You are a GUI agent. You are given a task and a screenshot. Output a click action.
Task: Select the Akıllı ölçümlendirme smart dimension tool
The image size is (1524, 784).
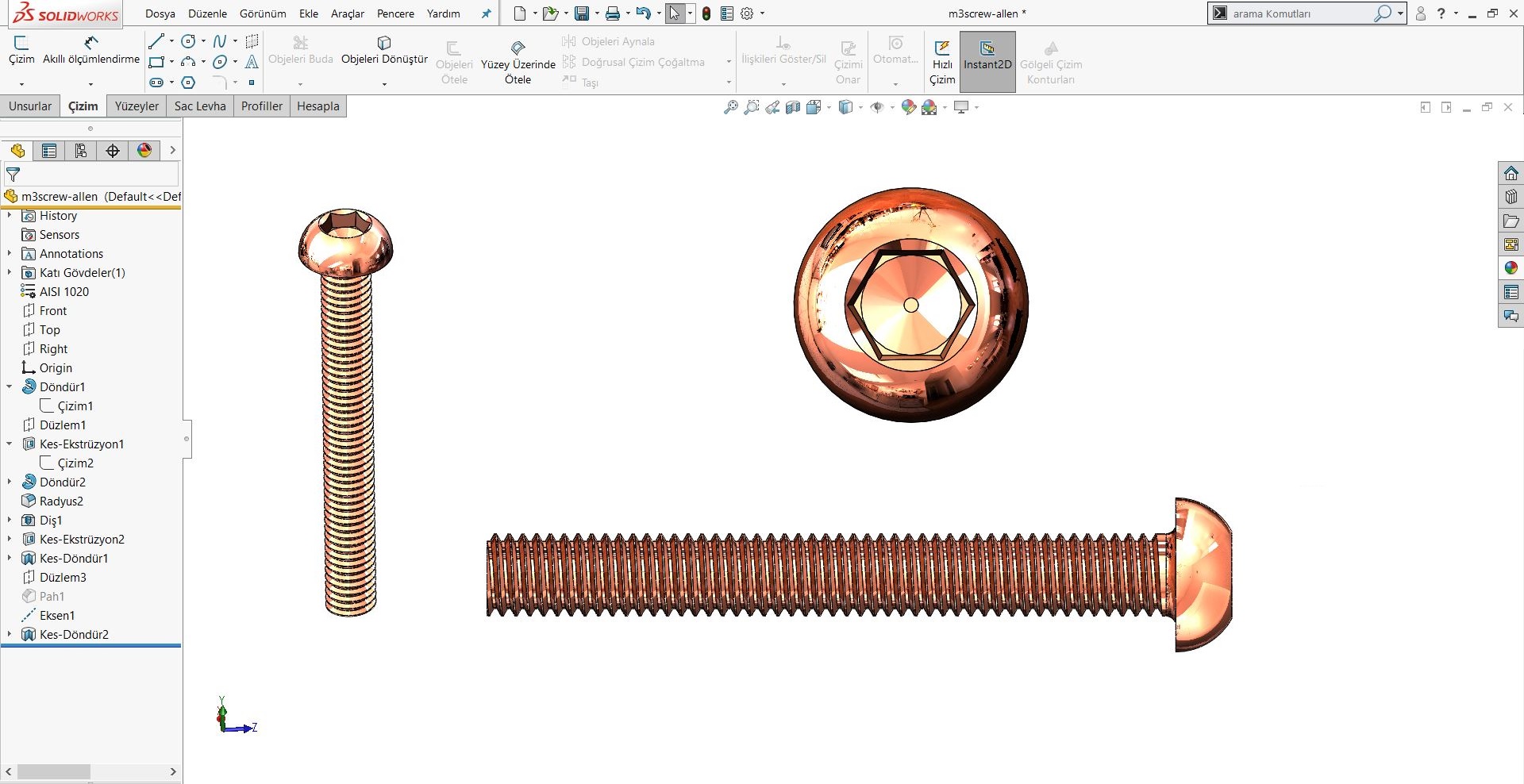coord(90,50)
